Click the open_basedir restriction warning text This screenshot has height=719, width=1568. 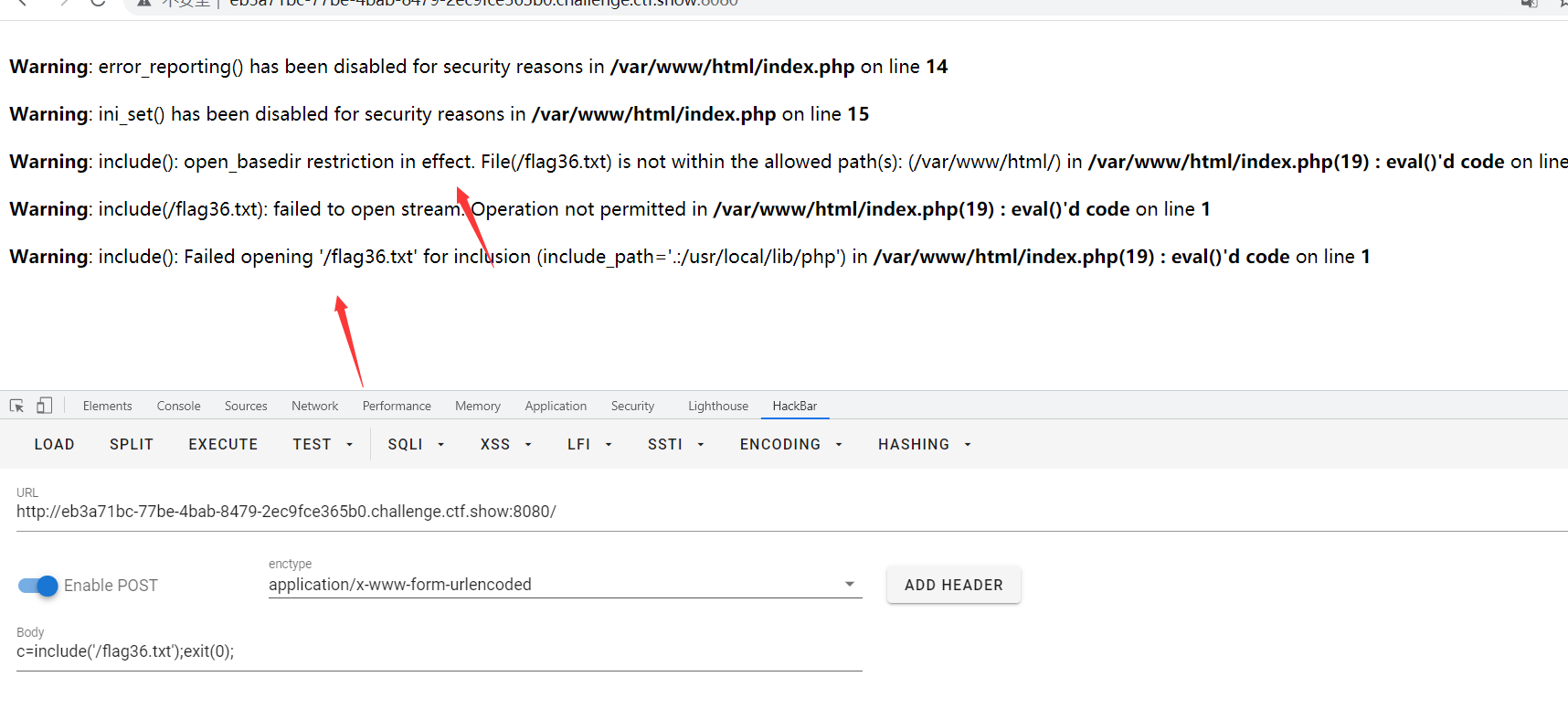tap(789, 162)
